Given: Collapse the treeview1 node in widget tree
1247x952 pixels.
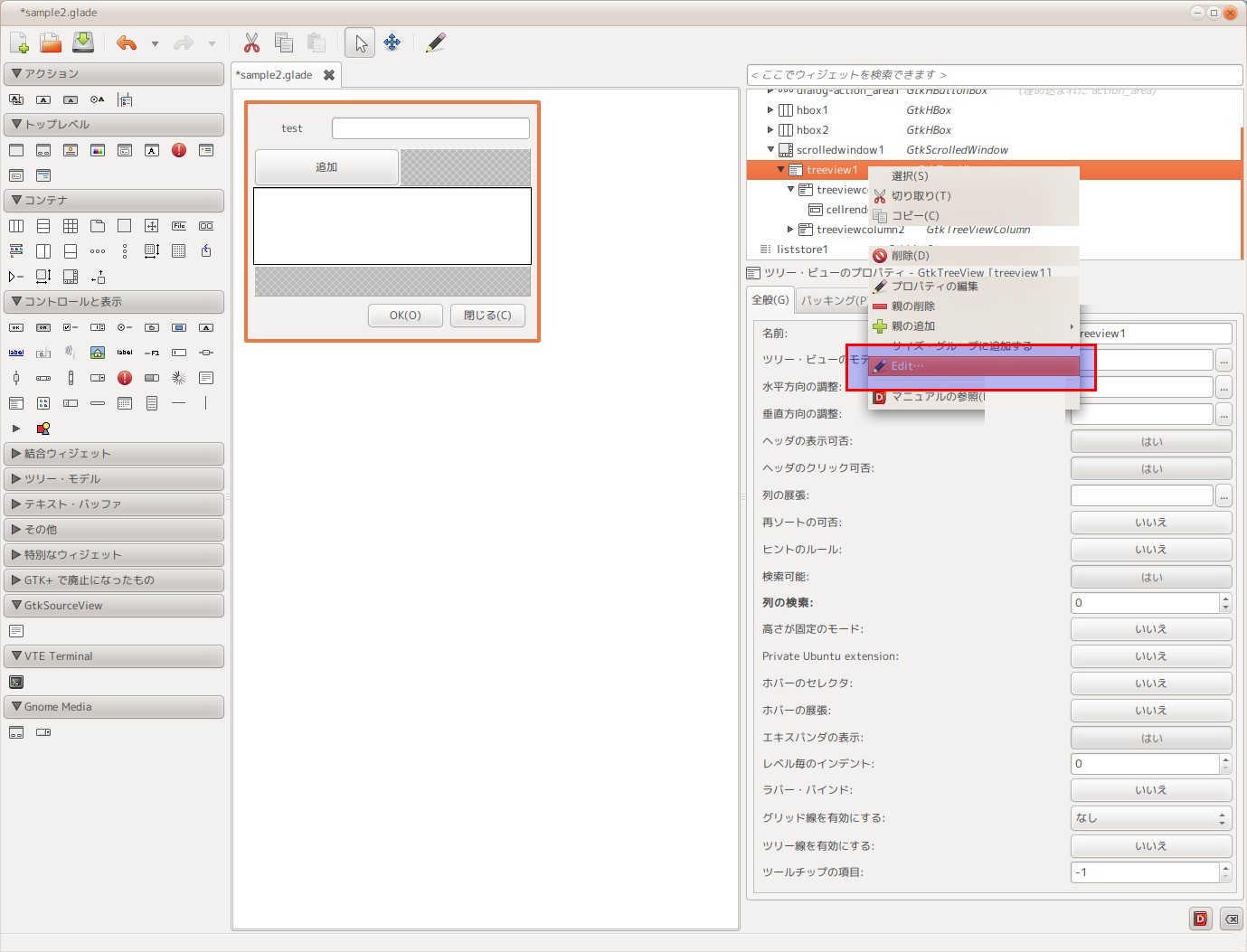Looking at the screenshot, I should tap(780, 169).
